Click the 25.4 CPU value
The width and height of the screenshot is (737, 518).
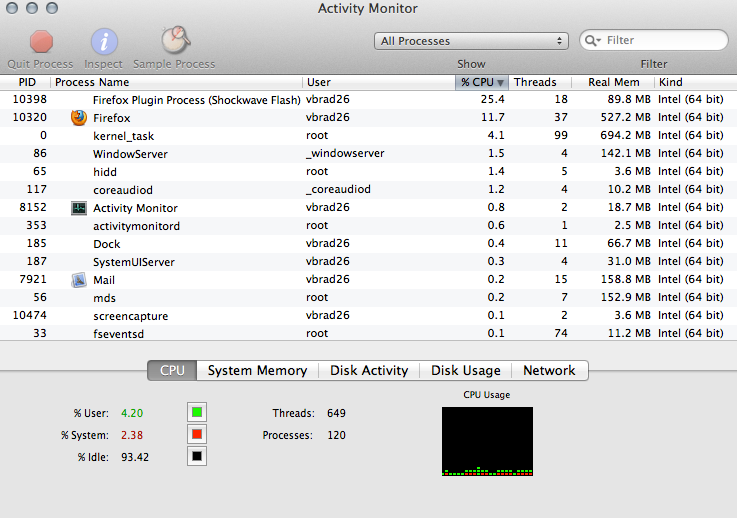pos(493,99)
